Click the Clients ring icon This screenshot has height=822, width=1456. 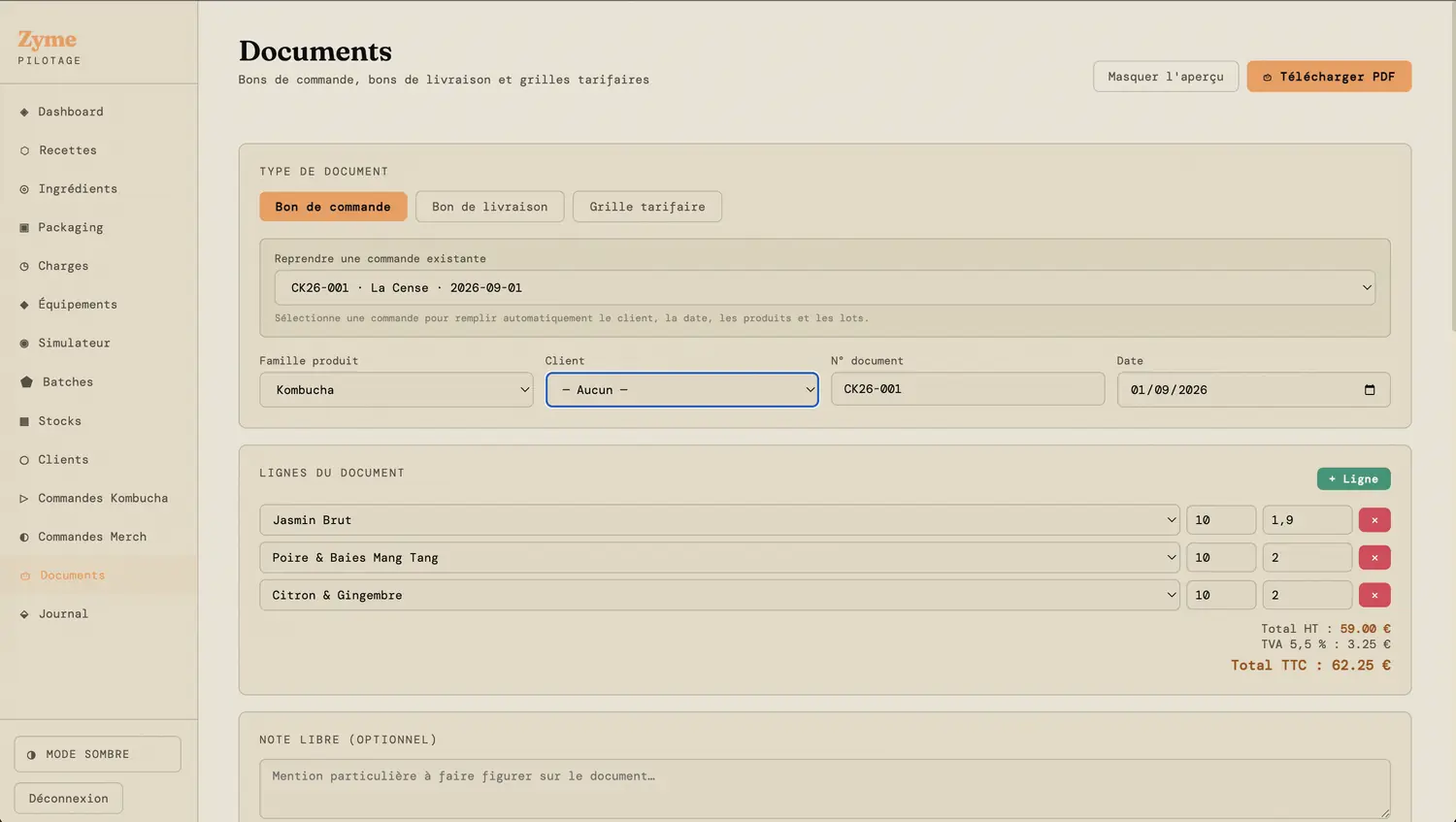(x=24, y=460)
